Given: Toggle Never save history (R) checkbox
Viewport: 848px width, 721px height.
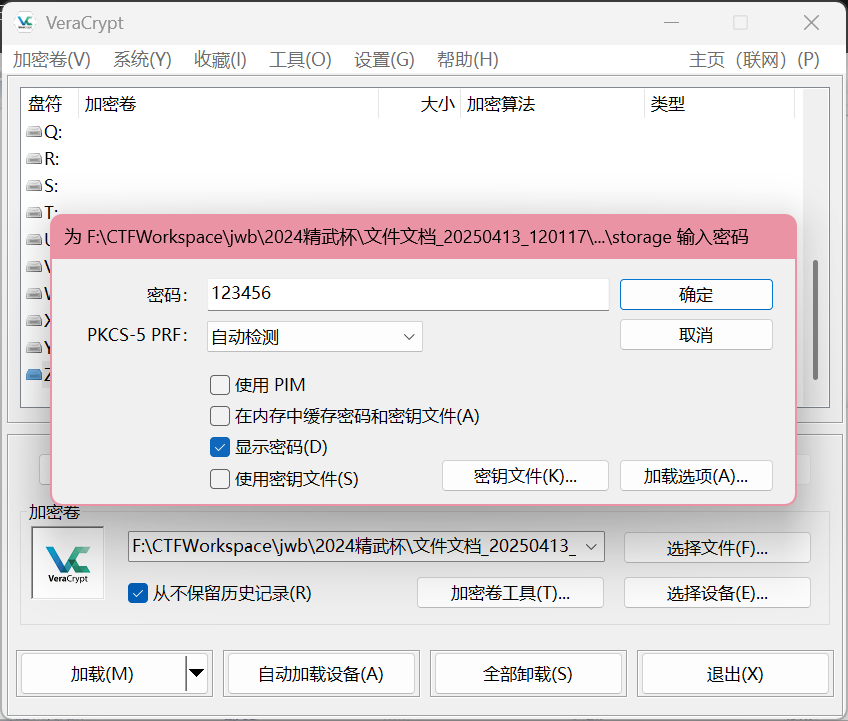Looking at the screenshot, I should tap(138, 593).
